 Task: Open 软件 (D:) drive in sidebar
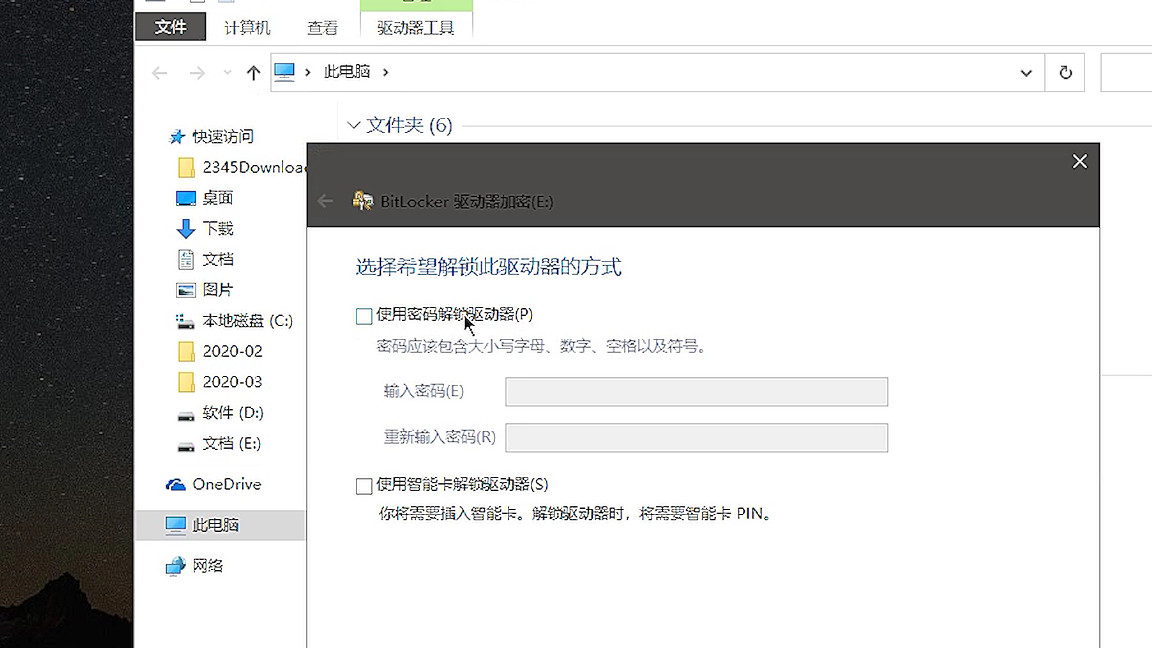(x=233, y=413)
